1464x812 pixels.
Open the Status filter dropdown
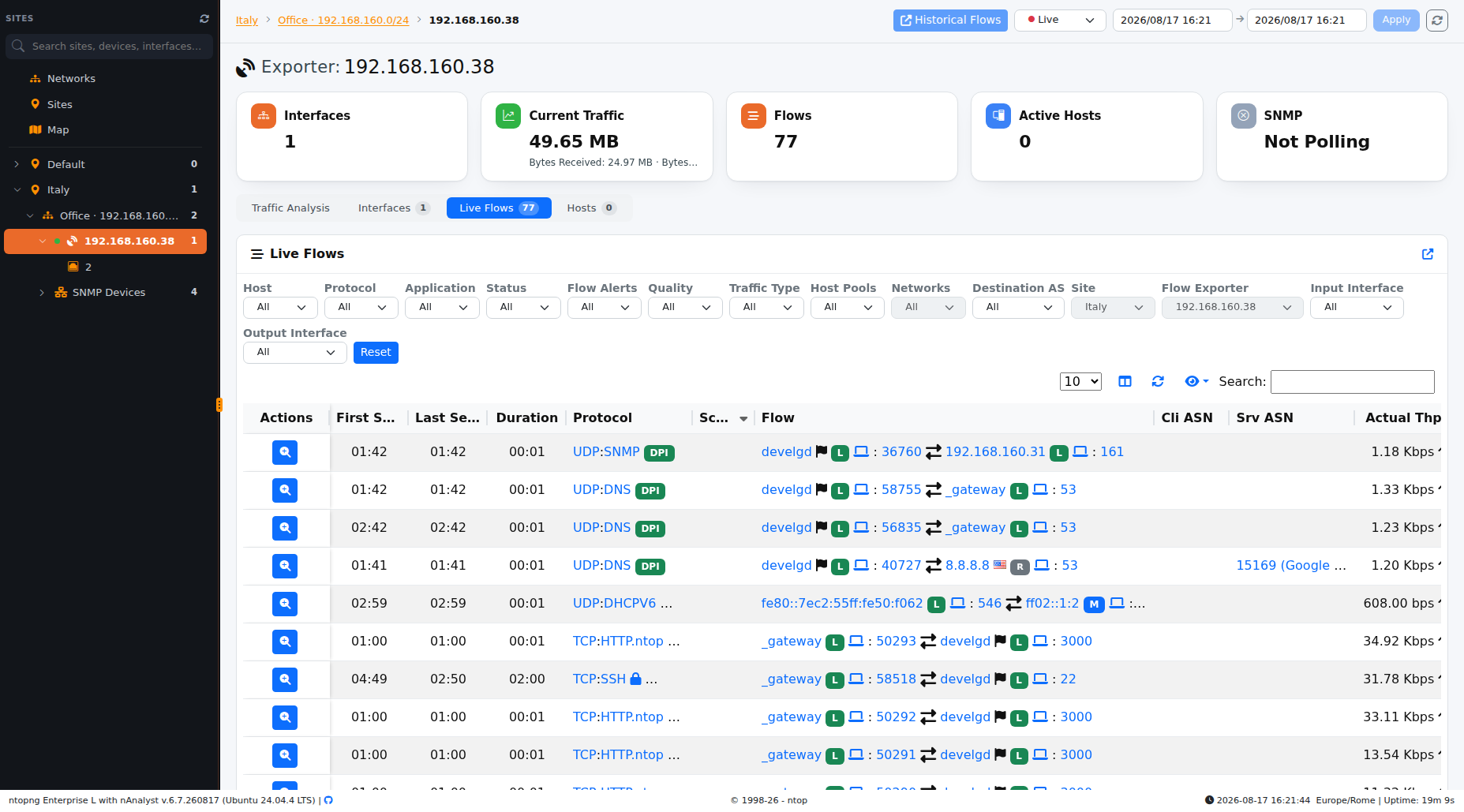point(523,308)
